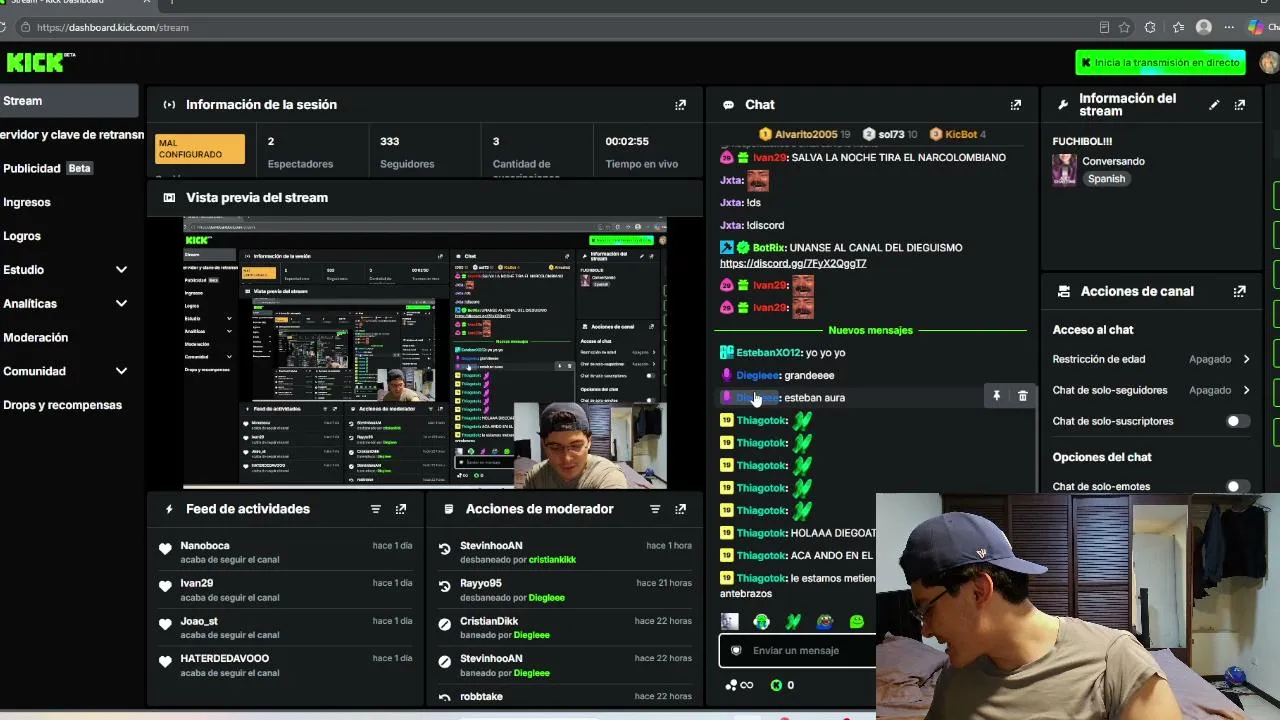This screenshot has height=720, width=1280.
Task: Click the Conversando category thumbnail
Action: [x=1064, y=169]
